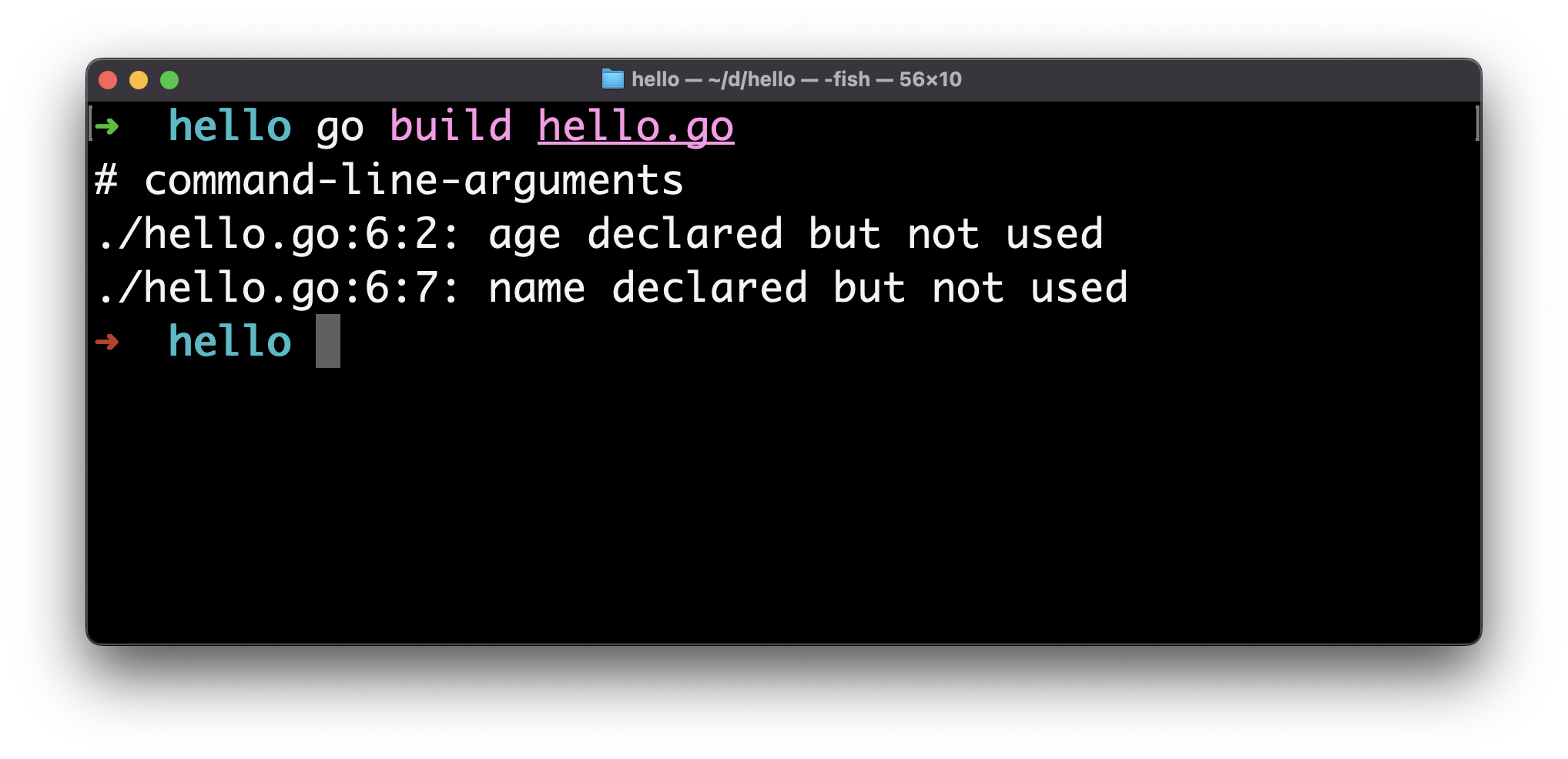
Task: Click the folder icon in the title bar
Action: click(x=612, y=79)
